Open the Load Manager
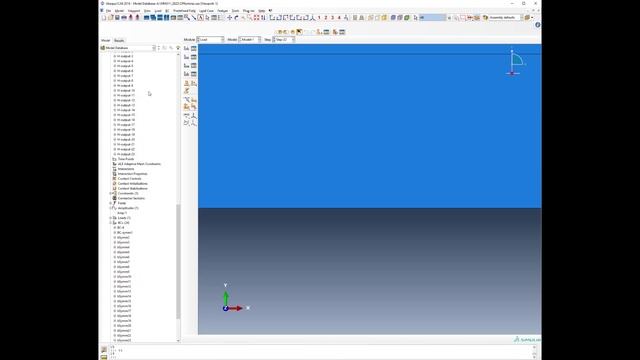640x360 pixels. click(194, 48)
